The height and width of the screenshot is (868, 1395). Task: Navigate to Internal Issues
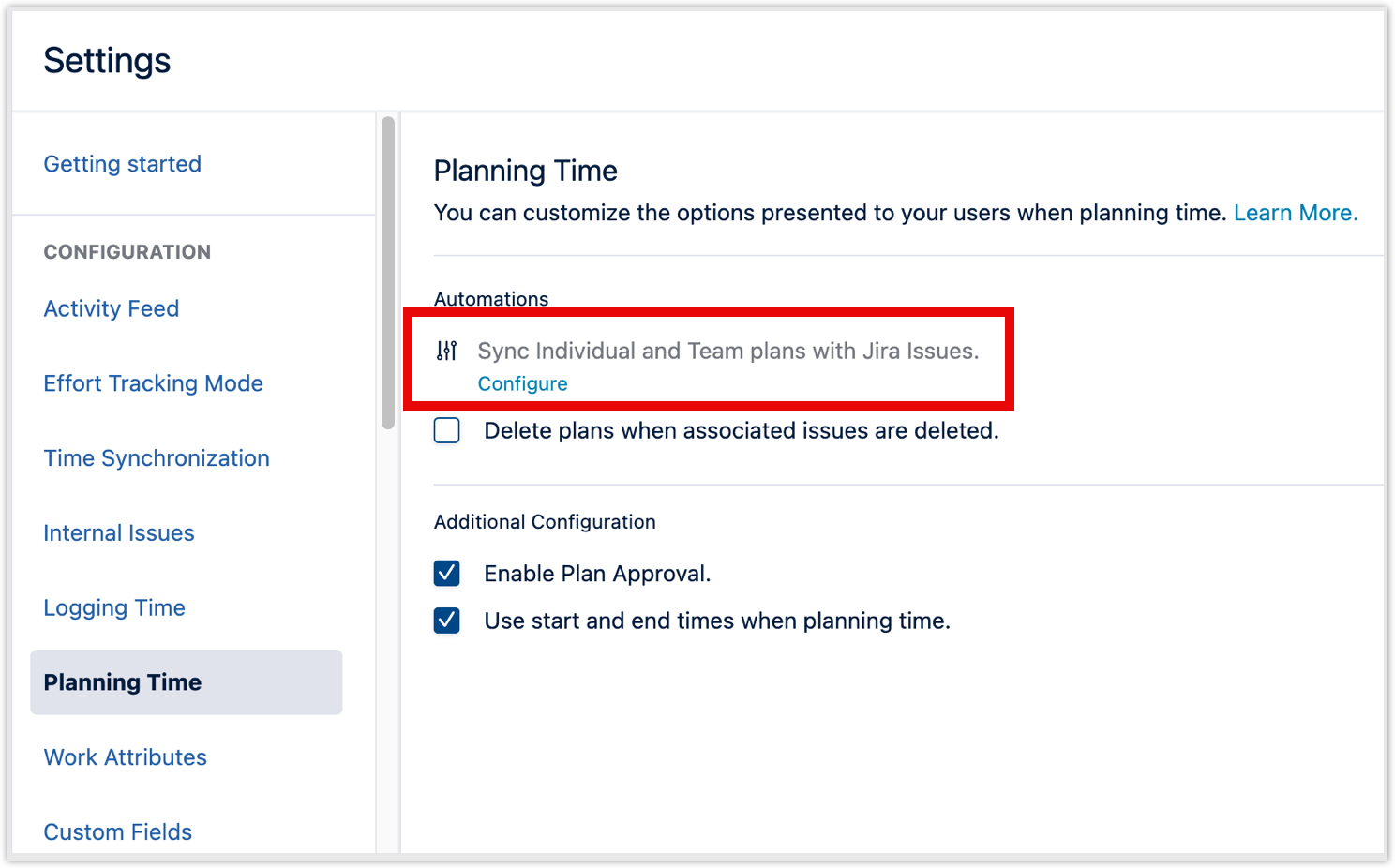click(x=118, y=533)
